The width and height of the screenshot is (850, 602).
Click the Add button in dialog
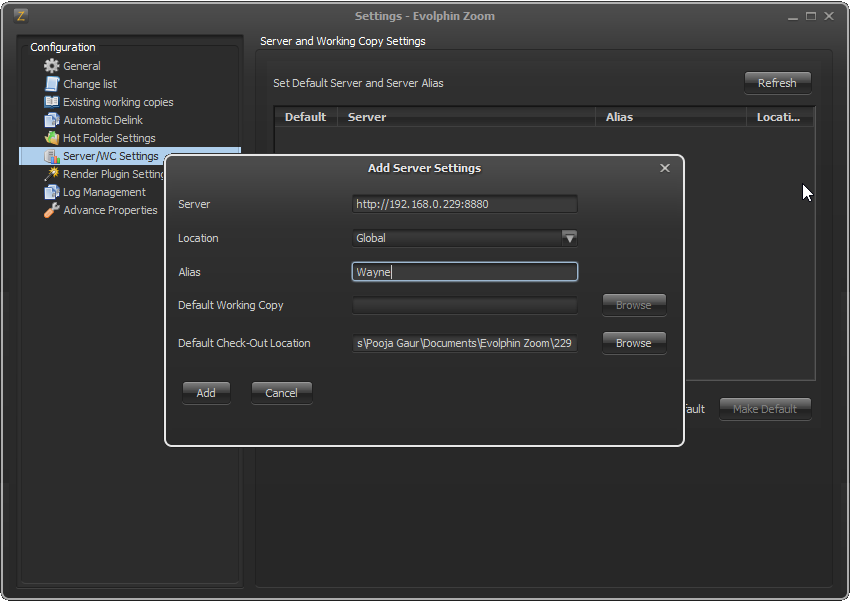pyautogui.click(x=206, y=393)
